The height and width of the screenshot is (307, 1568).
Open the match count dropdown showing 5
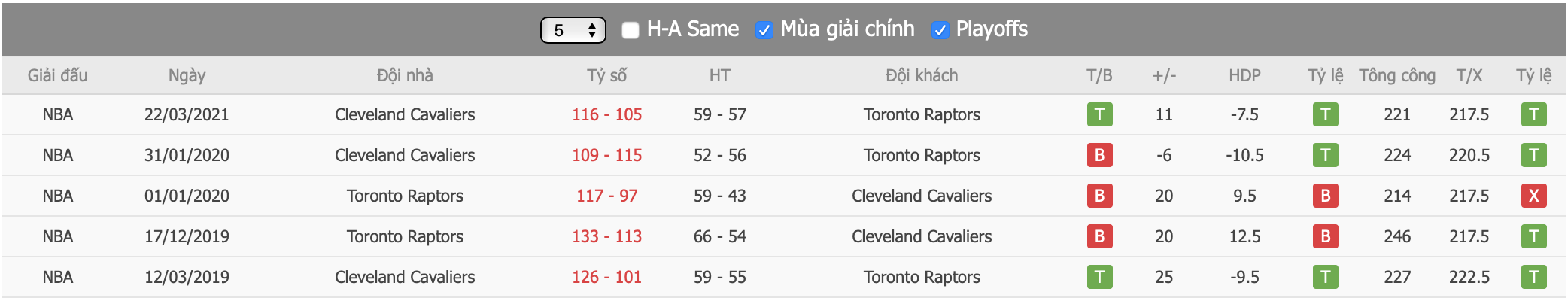(573, 30)
